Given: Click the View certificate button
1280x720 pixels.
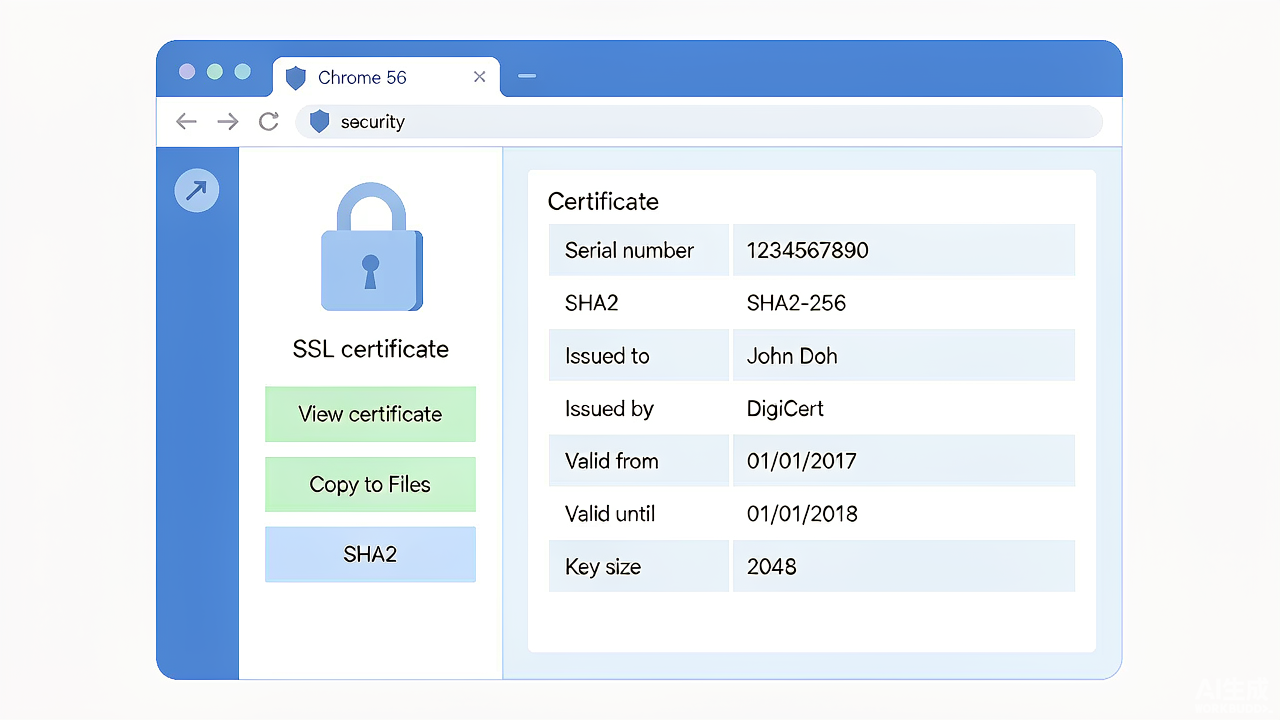Looking at the screenshot, I should tap(370, 414).
